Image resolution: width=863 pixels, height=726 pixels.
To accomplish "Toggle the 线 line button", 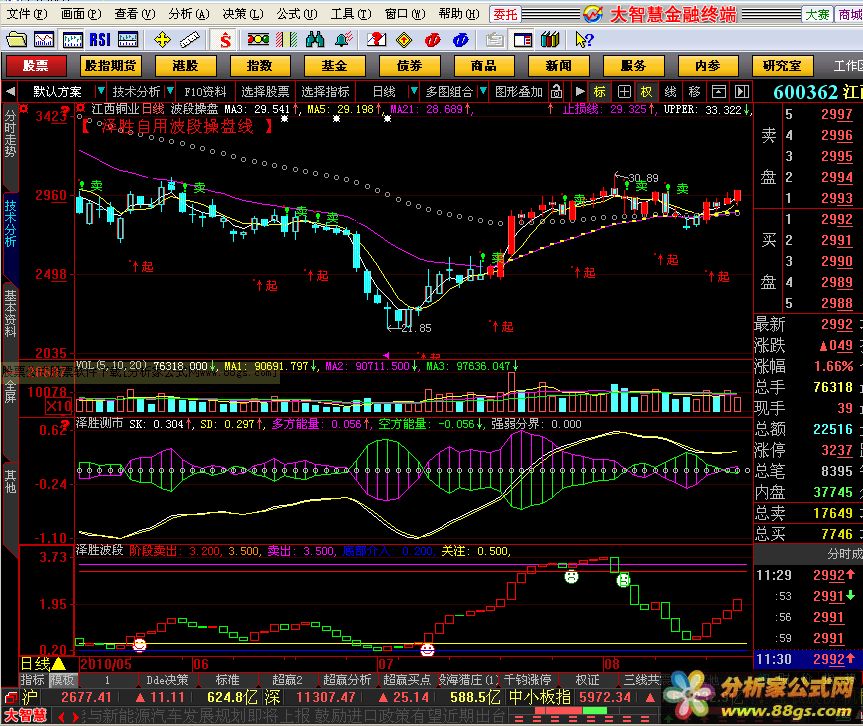I will pos(670,91).
